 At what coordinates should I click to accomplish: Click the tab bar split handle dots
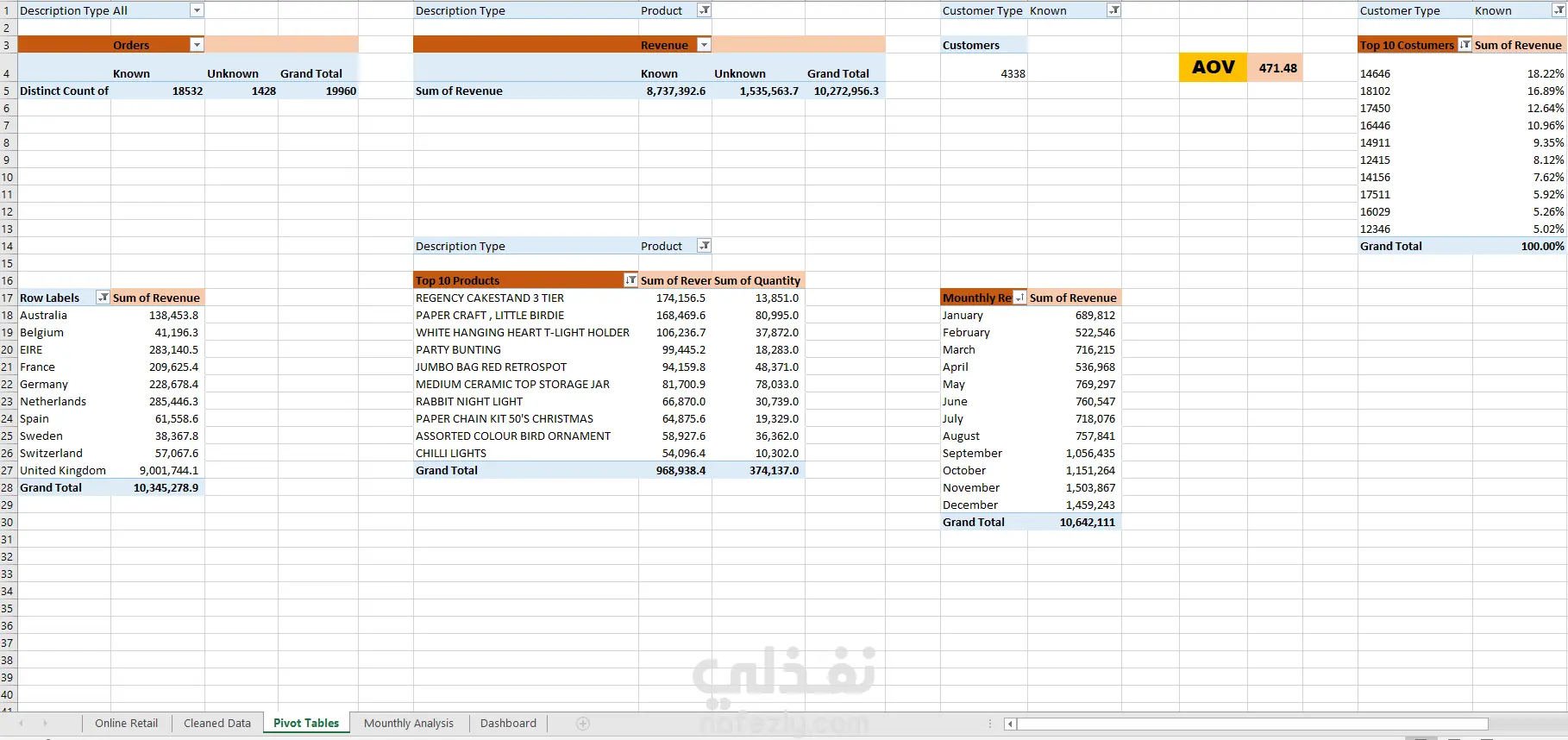point(992,724)
